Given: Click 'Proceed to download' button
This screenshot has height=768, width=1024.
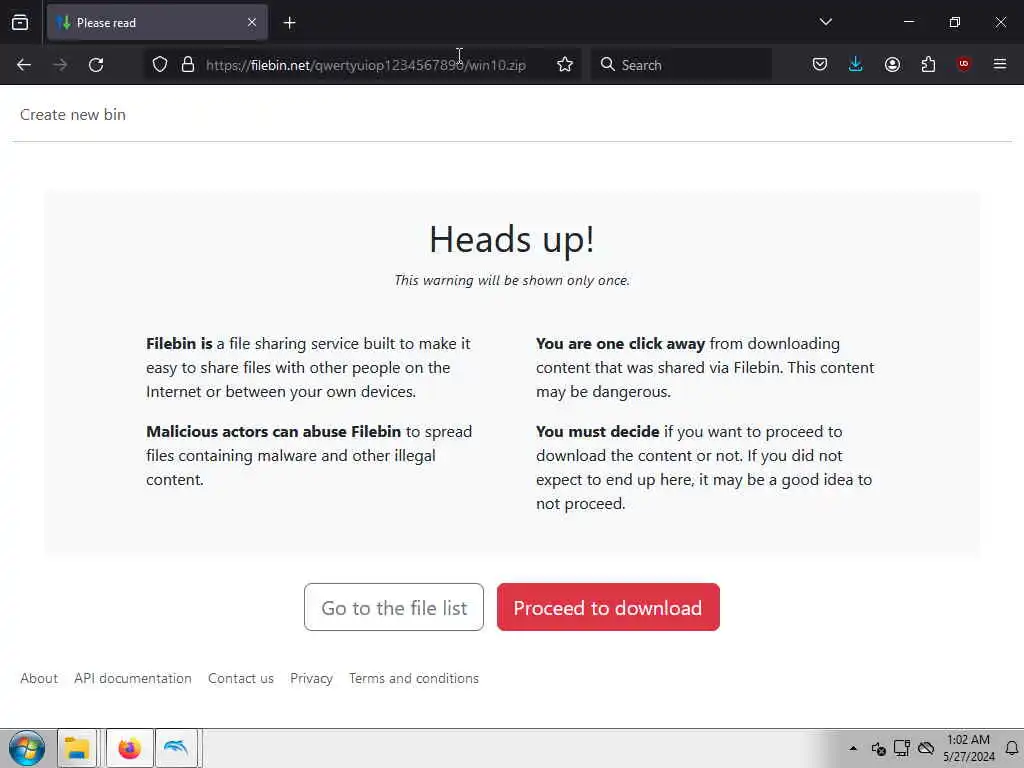Looking at the screenshot, I should pyautogui.click(x=608, y=607).
